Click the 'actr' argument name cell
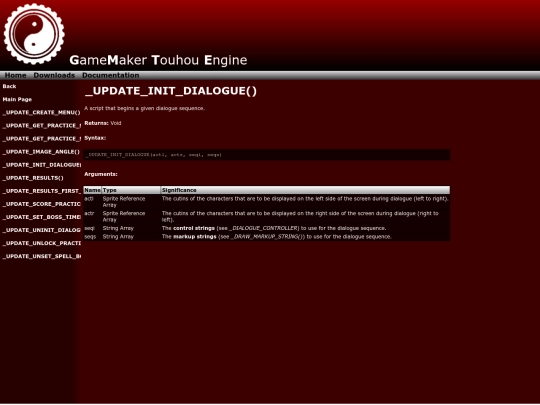540x405 pixels. [x=89, y=214]
